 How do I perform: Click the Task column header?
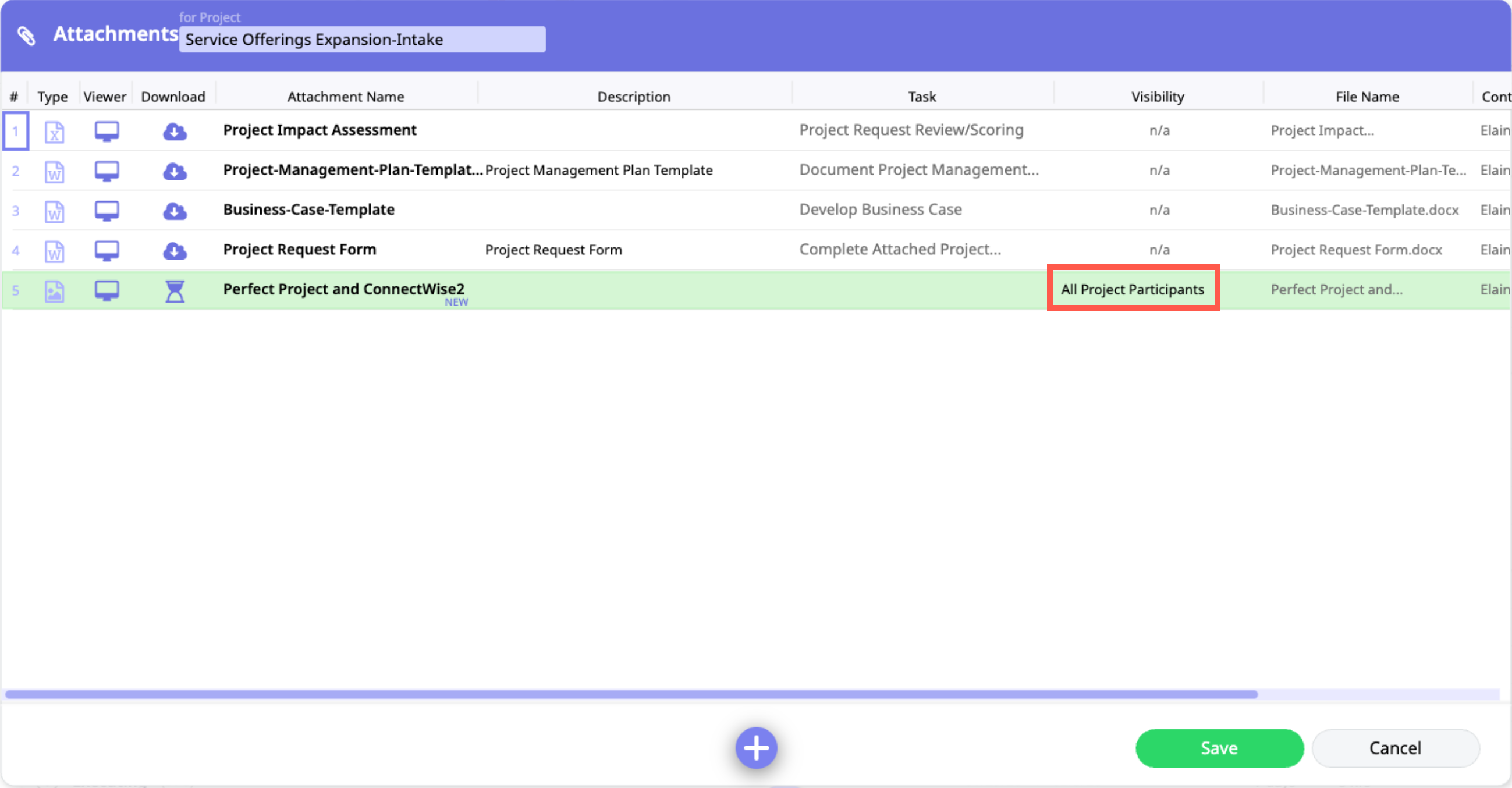pyautogui.click(x=921, y=96)
